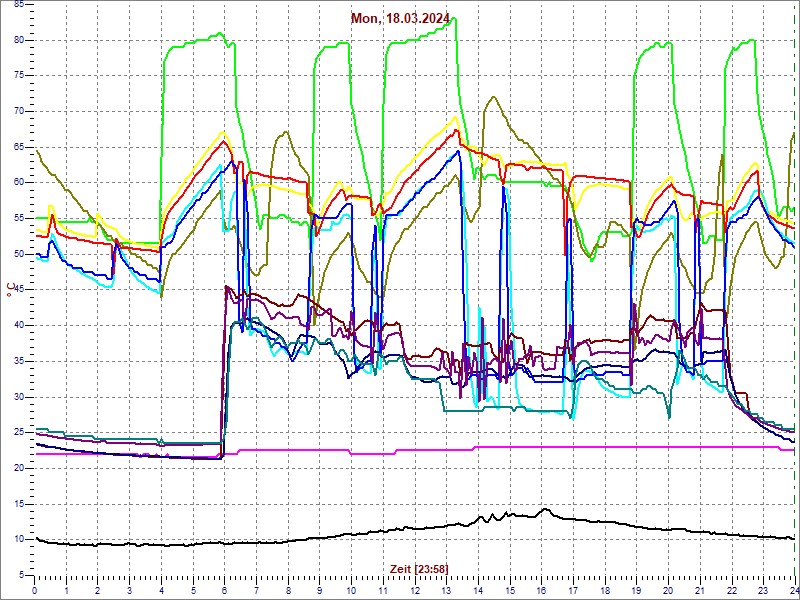Click the 75 label on the temperature axis
This screenshot has width=800, height=600.
[17, 76]
